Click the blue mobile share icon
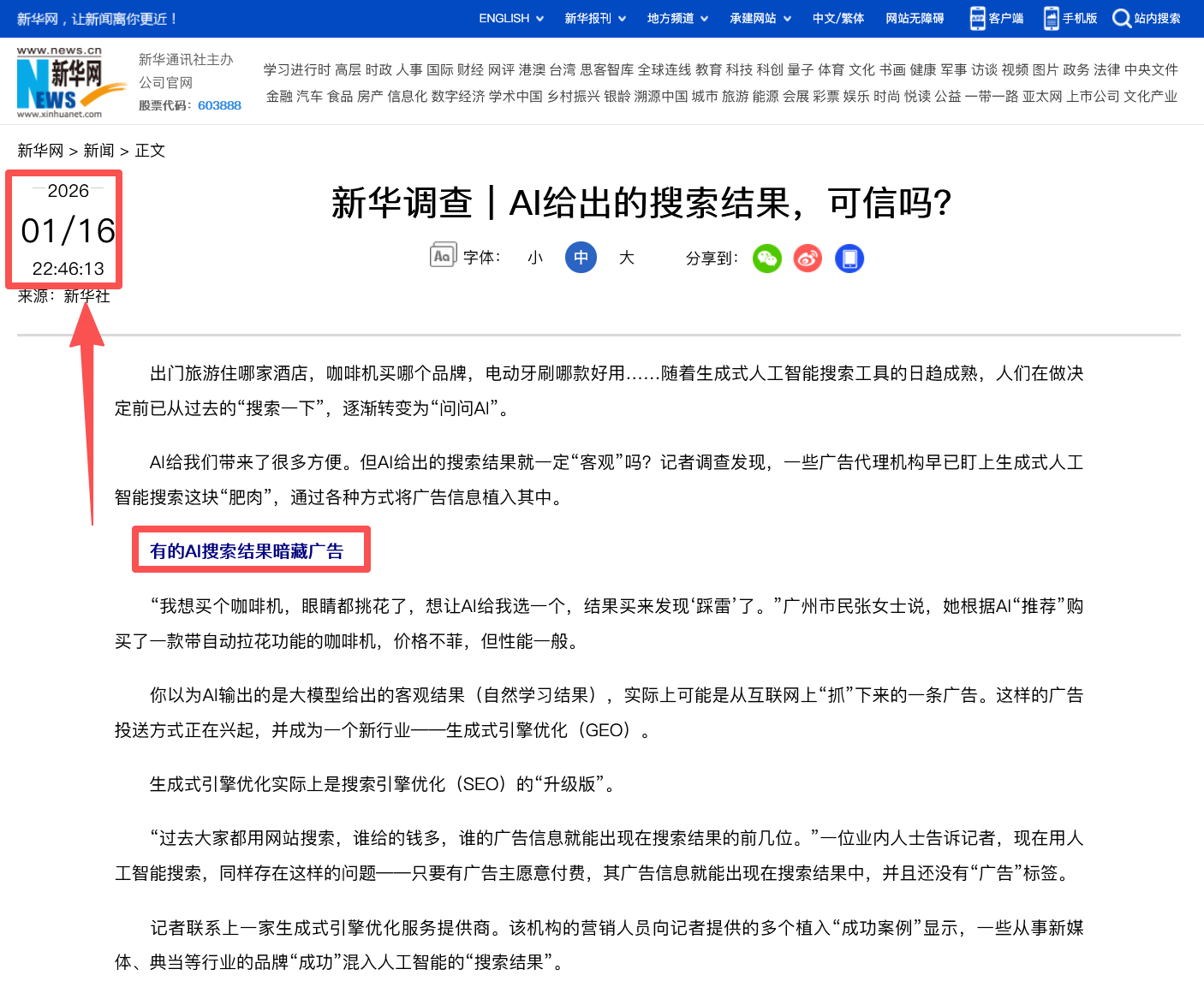The height and width of the screenshot is (993, 1204). pos(849,259)
